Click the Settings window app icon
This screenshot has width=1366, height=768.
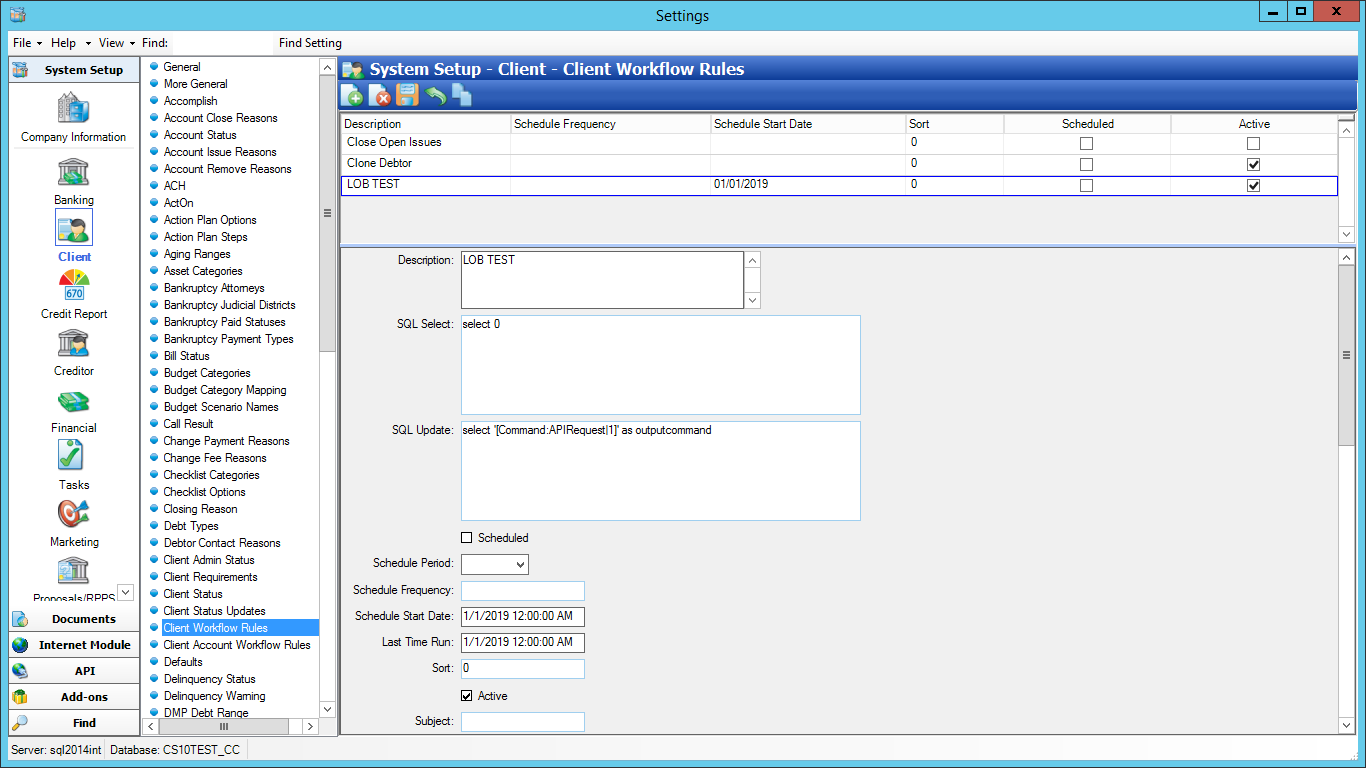18,15
